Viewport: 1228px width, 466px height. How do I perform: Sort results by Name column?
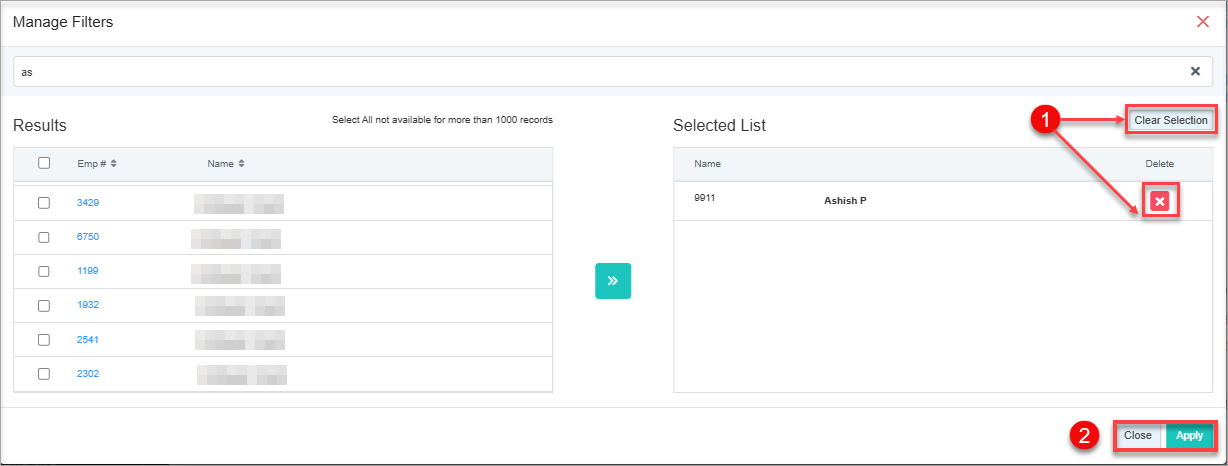click(226, 164)
